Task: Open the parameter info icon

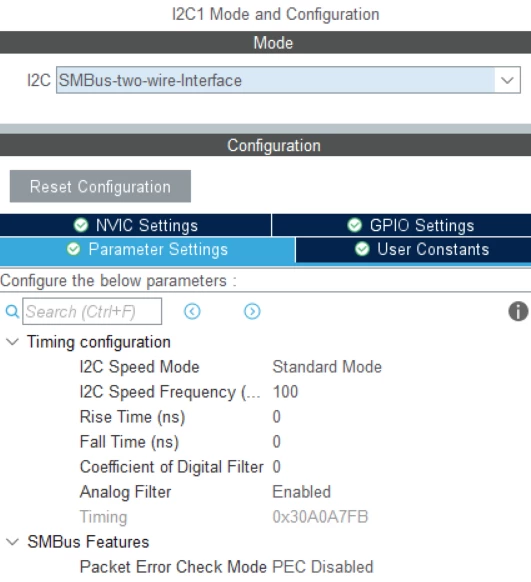Action: click(x=518, y=311)
